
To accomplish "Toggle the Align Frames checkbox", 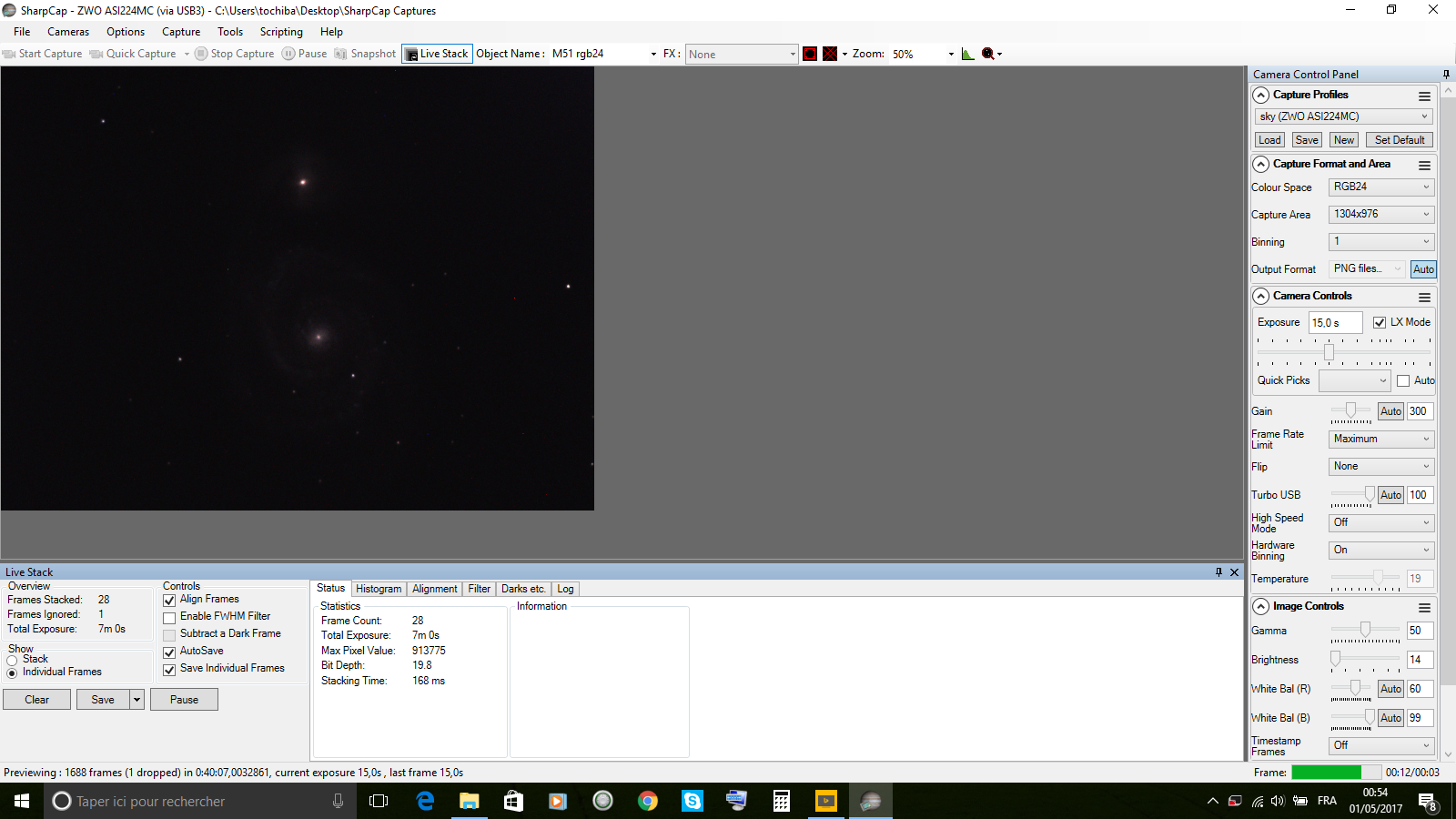I will 169,601.
